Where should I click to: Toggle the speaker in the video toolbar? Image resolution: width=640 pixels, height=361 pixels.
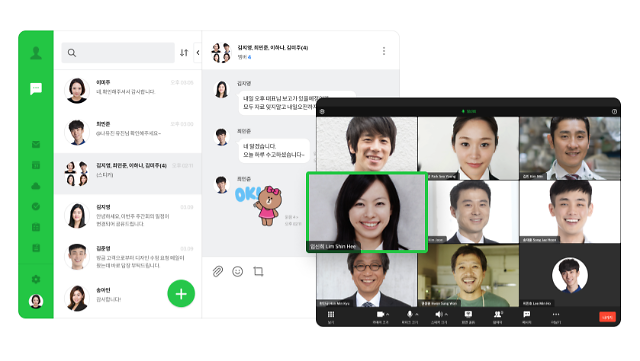tap(438, 314)
